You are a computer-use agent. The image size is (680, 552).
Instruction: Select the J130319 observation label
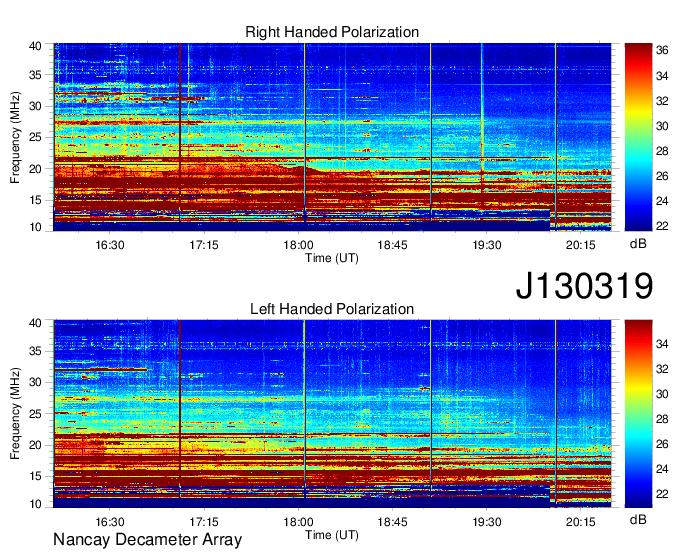[x=584, y=286]
